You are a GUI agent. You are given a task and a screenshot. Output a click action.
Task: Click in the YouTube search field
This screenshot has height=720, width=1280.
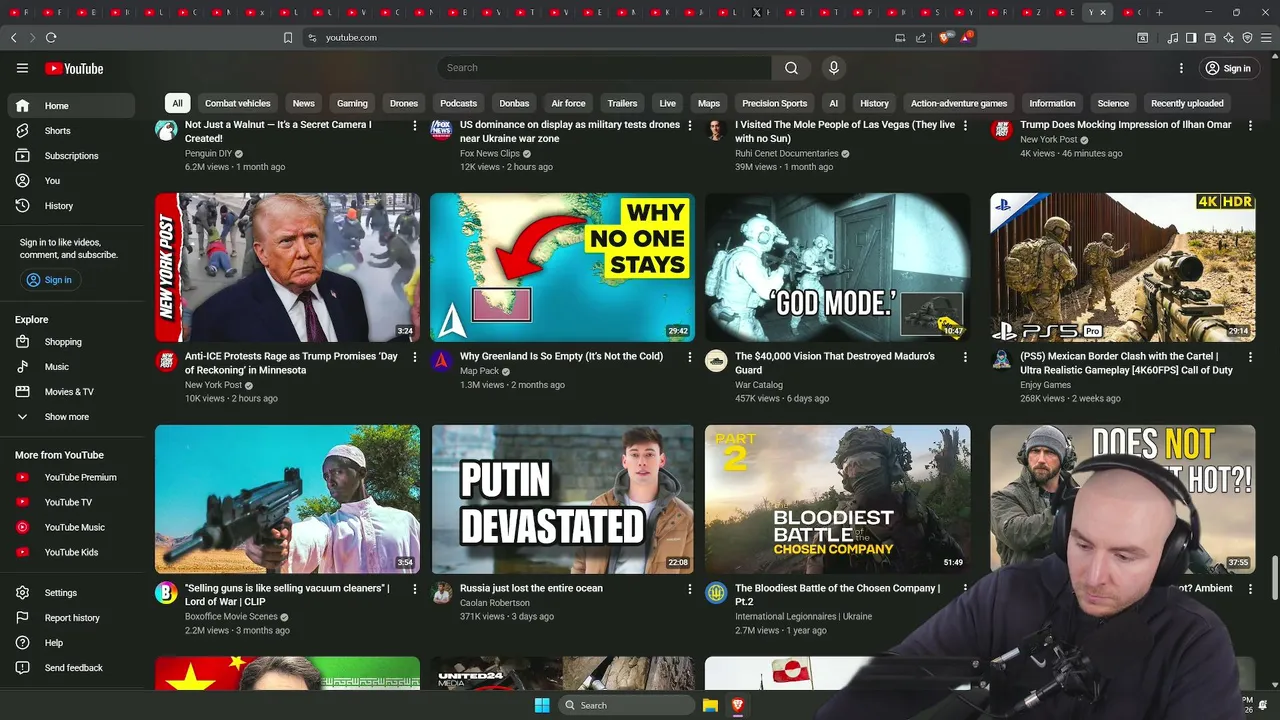604,68
